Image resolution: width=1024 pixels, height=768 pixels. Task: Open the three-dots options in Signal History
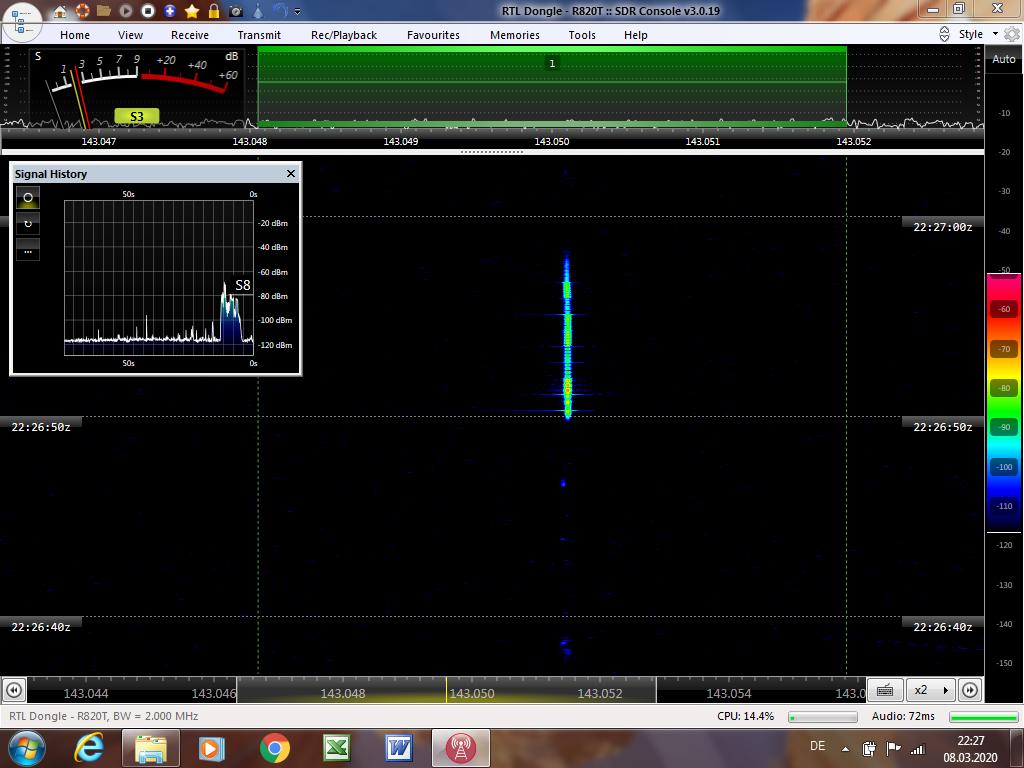(28, 249)
